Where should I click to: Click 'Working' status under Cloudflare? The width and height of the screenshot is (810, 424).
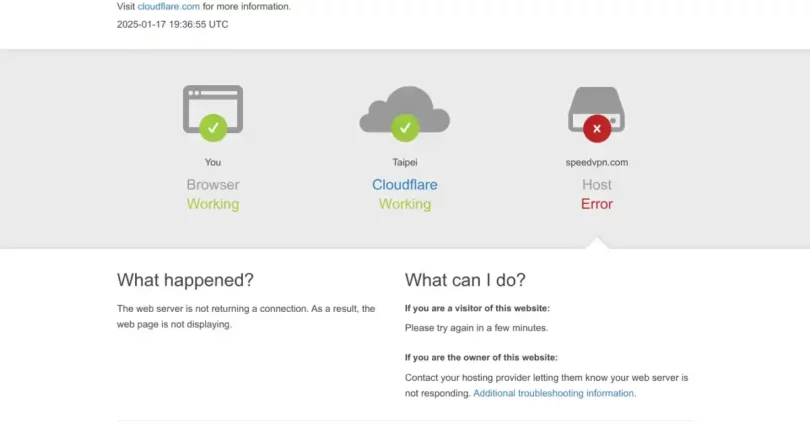pyautogui.click(x=404, y=204)
